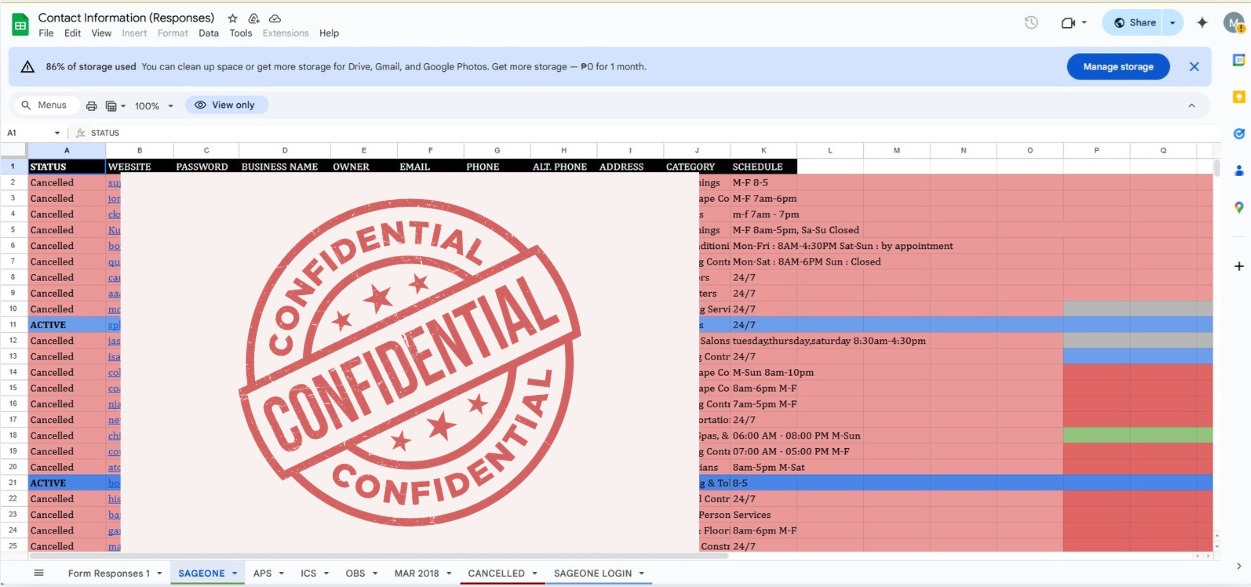Open Google Keep side panel icon
The height and width of the screenshot is (587, 1251).
click(x=1238, y=97)
